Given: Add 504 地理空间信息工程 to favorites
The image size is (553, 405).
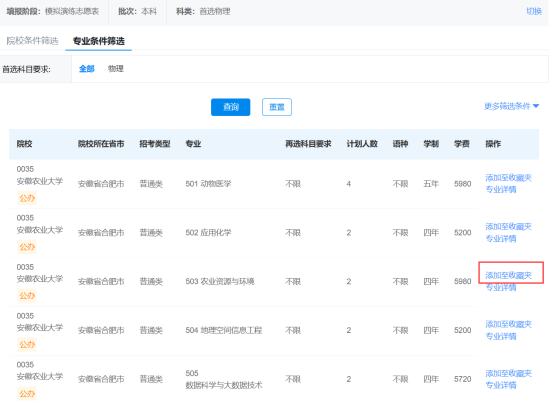Looking at the screenshot, I should [509, 324].
